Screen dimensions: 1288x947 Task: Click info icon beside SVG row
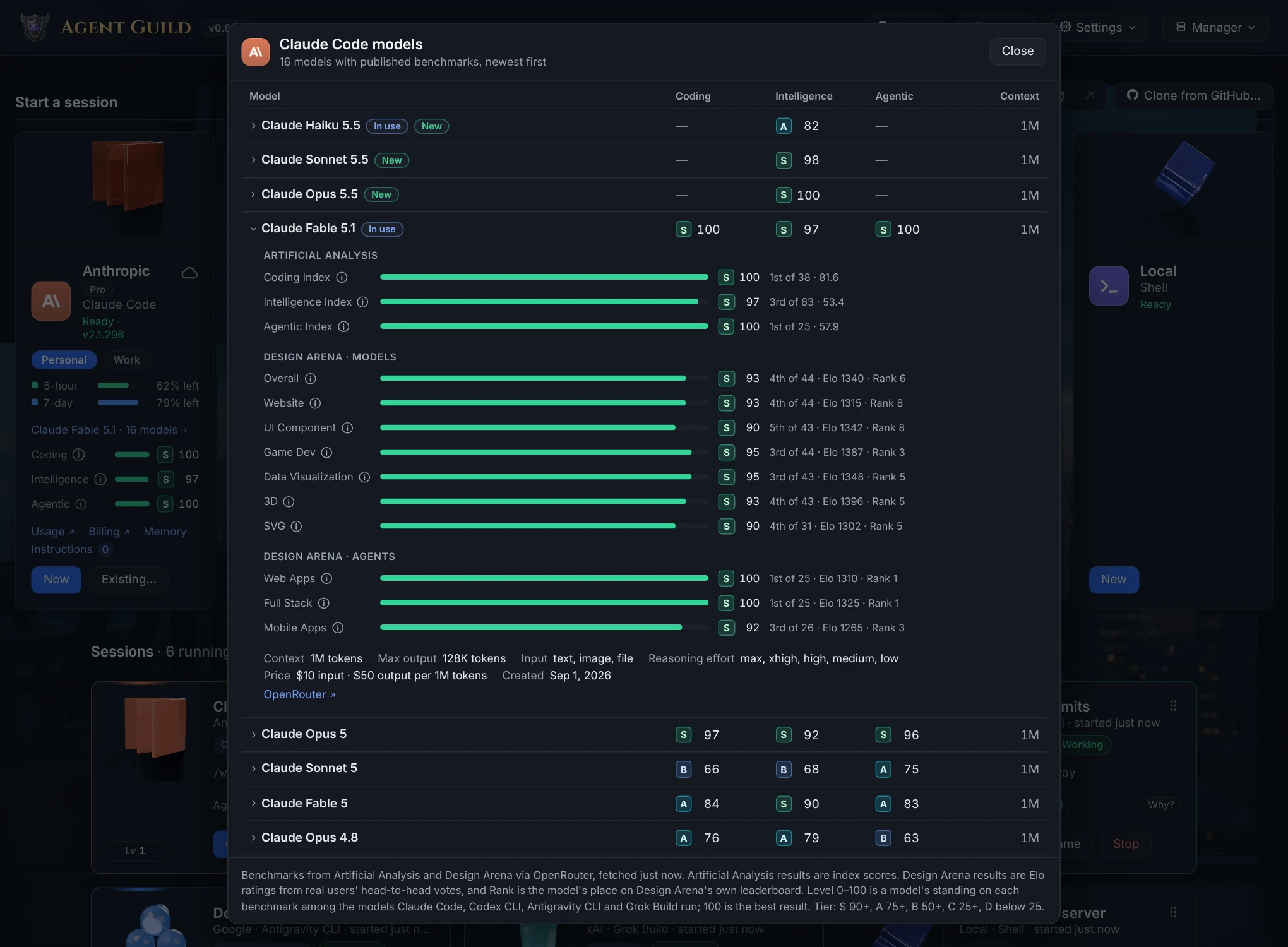coord(296,526)
